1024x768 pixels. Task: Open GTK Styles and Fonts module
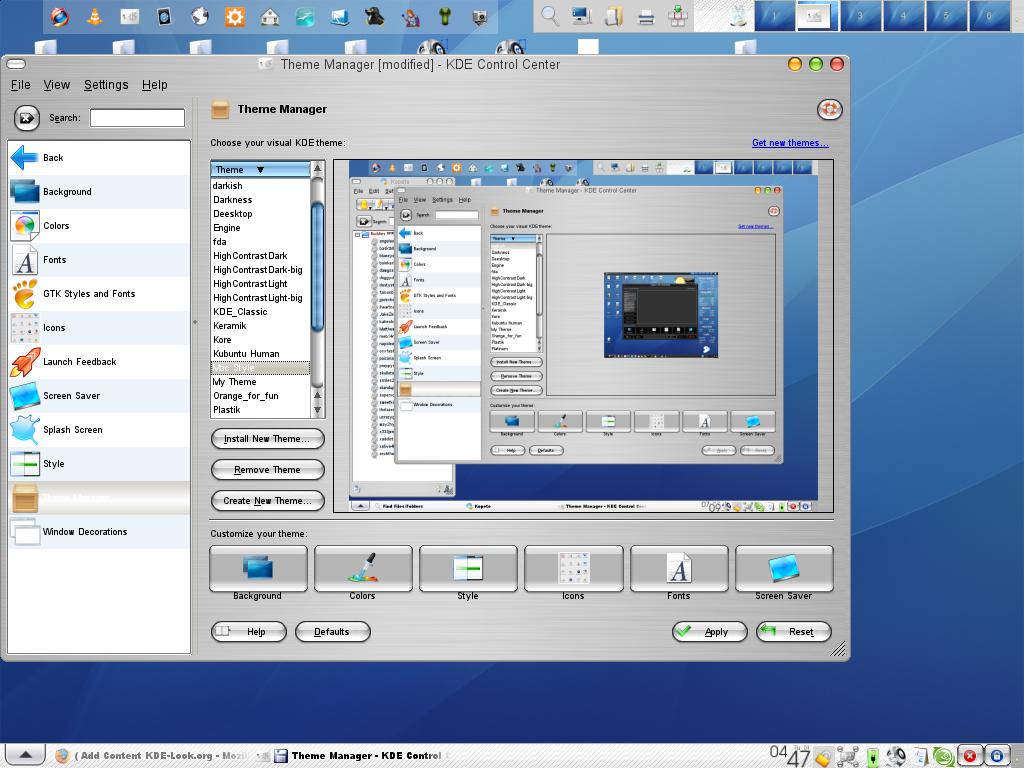click(99, 294)
